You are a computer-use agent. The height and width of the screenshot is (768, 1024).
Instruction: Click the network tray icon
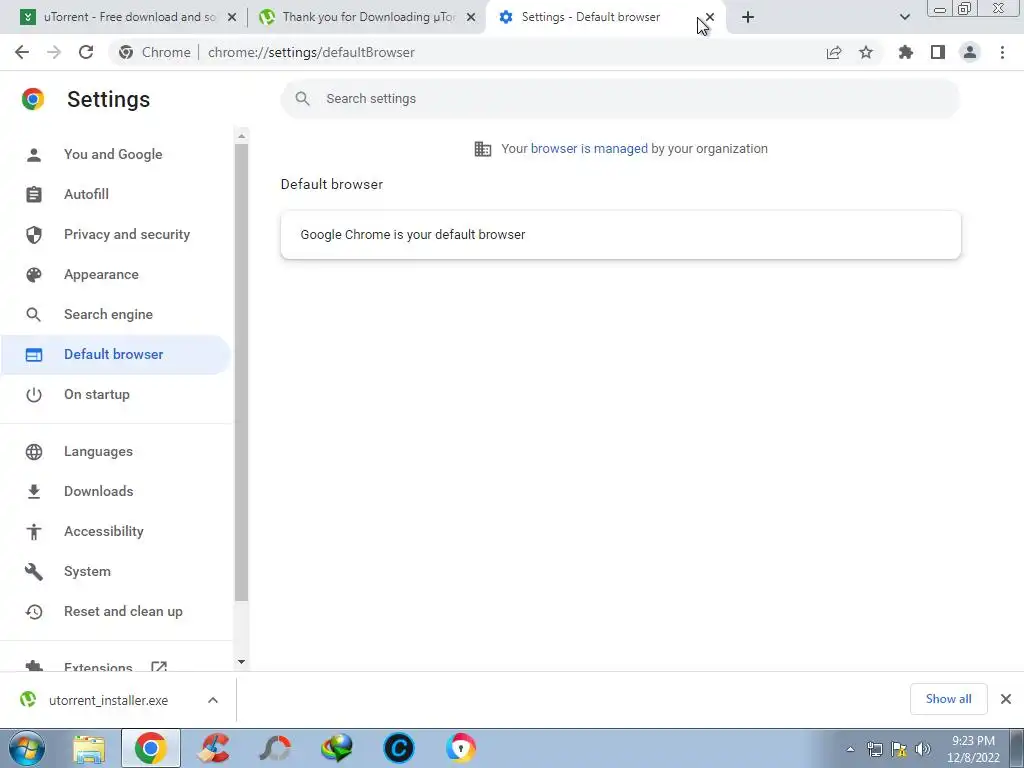click(874, 749)
